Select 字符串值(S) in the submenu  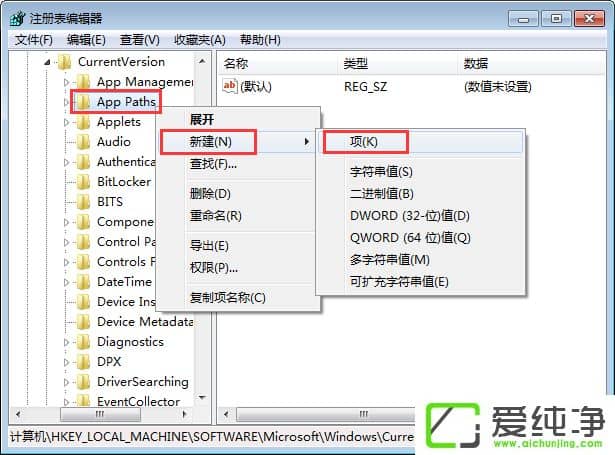click(420, 171)
